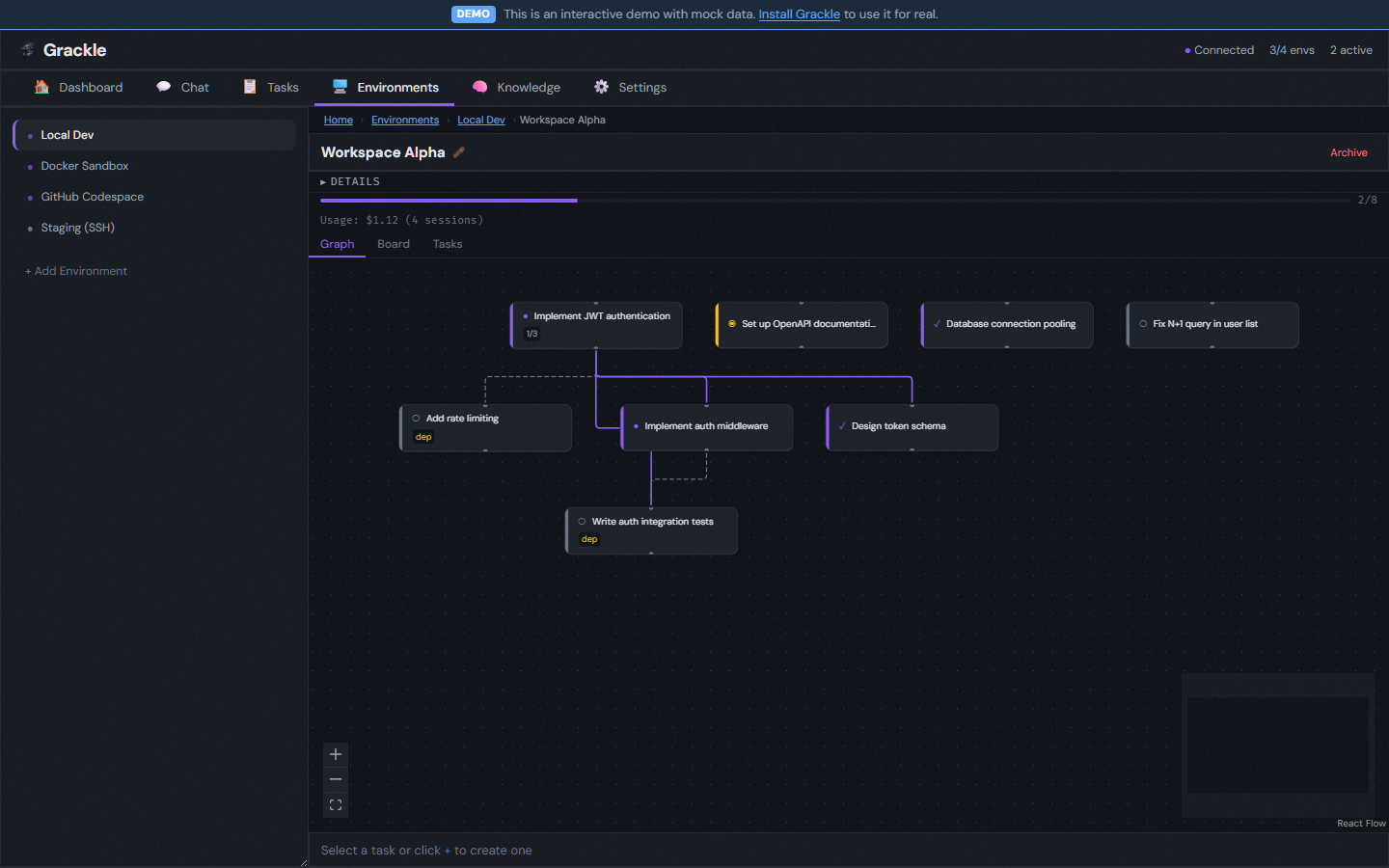Screen dimensions: 1389x868
Task: Click the Install Grackle link
Action: point(800,14)
